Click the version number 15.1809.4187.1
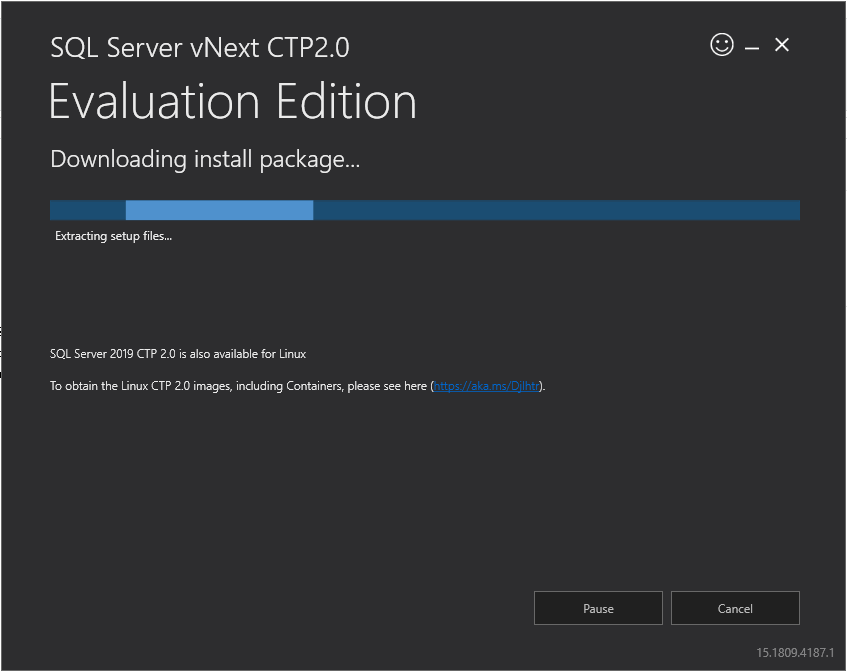Viewport: 847px width, 672px height. 794,653
